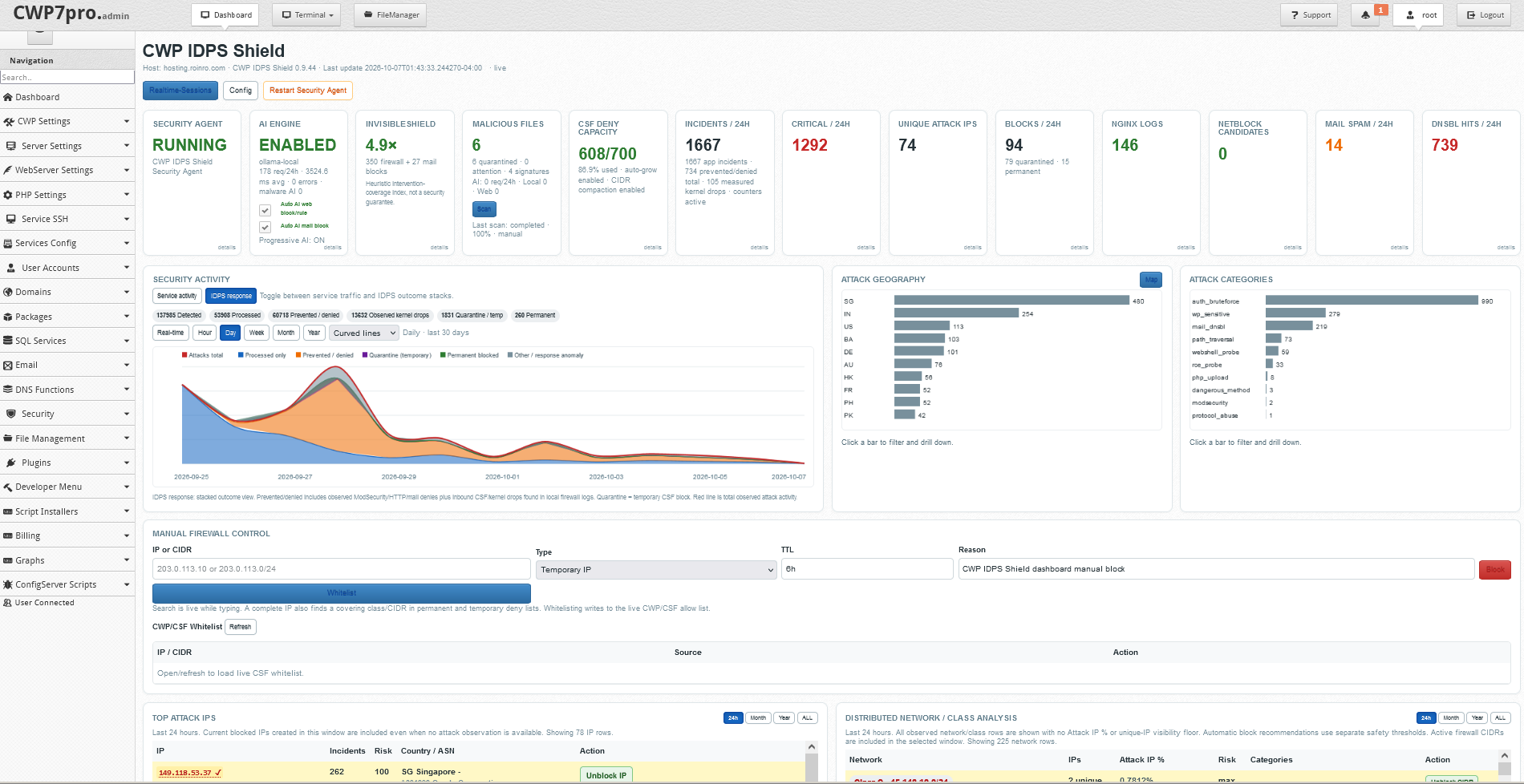This screenshot has height=784, width=1524.
Task: Open the Curved lines dropdown
Action: (364, 333)
